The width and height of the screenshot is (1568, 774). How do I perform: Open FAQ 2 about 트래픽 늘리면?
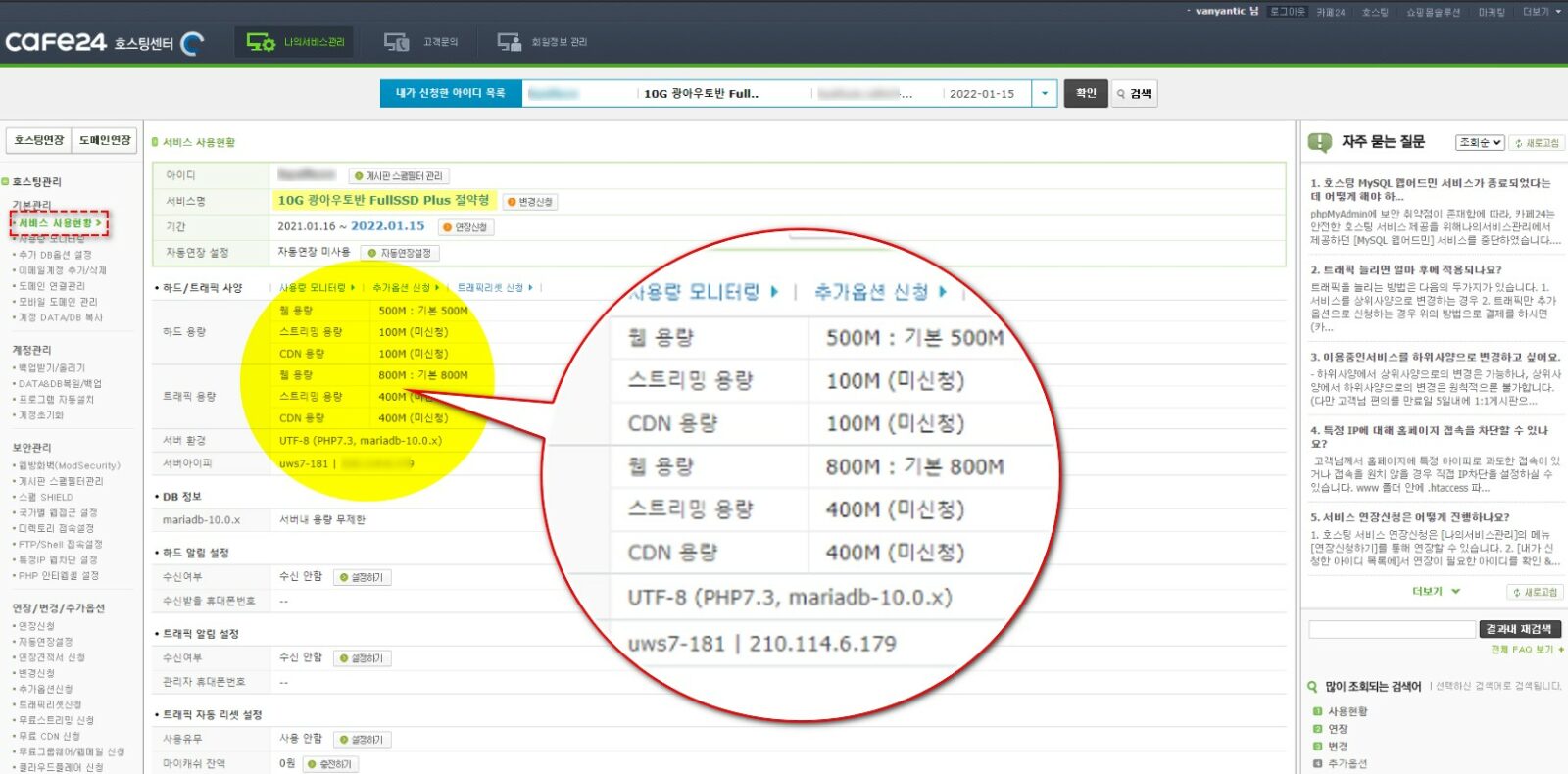click(1406, 269)
